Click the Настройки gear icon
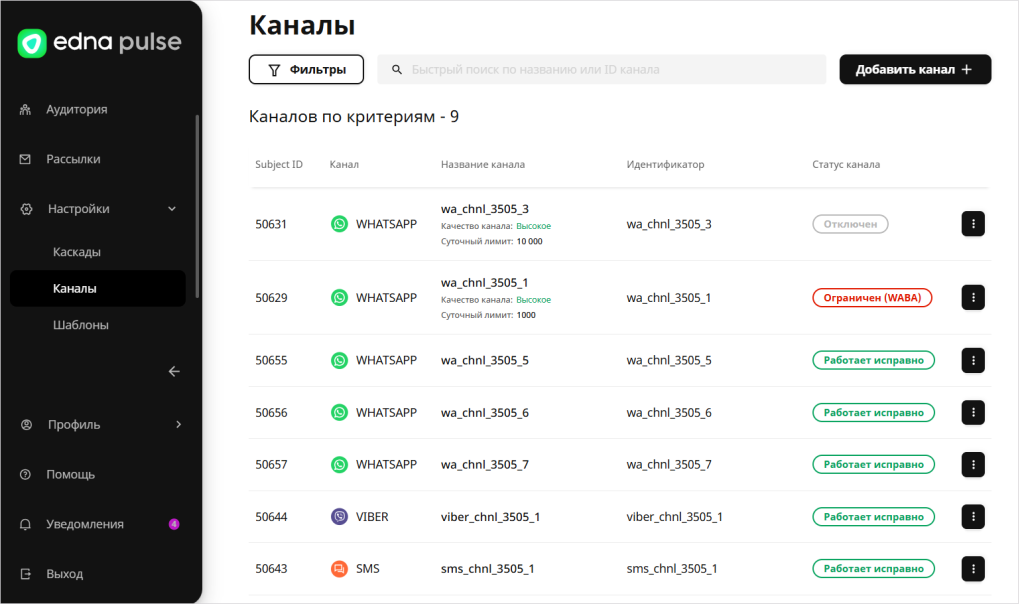1024x604 pixels. tap(26, 209)
